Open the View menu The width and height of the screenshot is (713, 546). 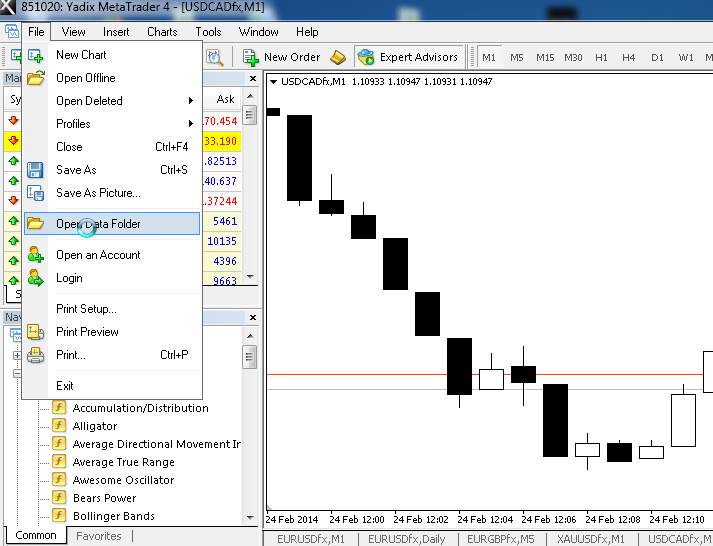click(73, 32)
